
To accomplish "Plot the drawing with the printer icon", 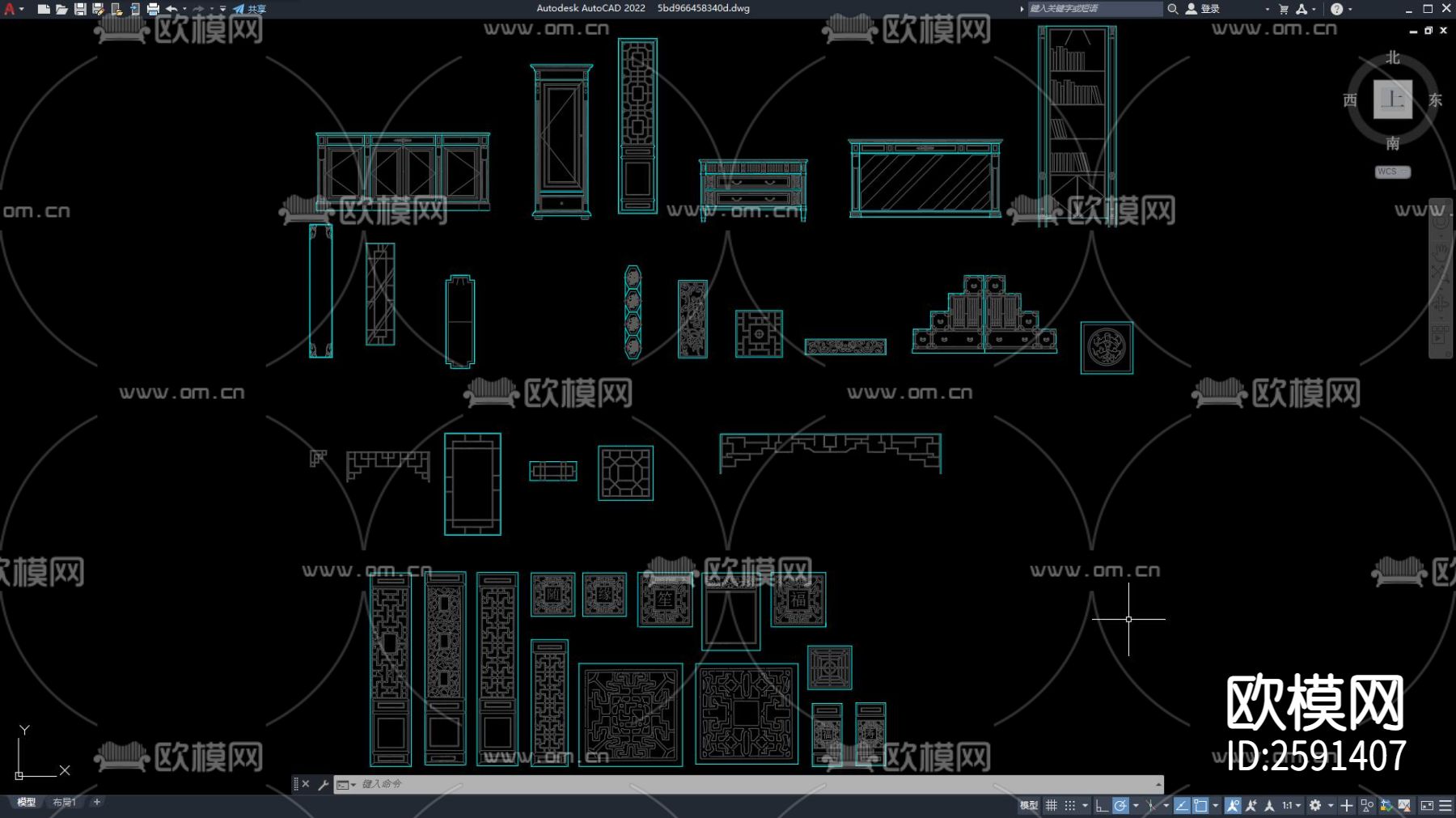I will click(153, 9).
